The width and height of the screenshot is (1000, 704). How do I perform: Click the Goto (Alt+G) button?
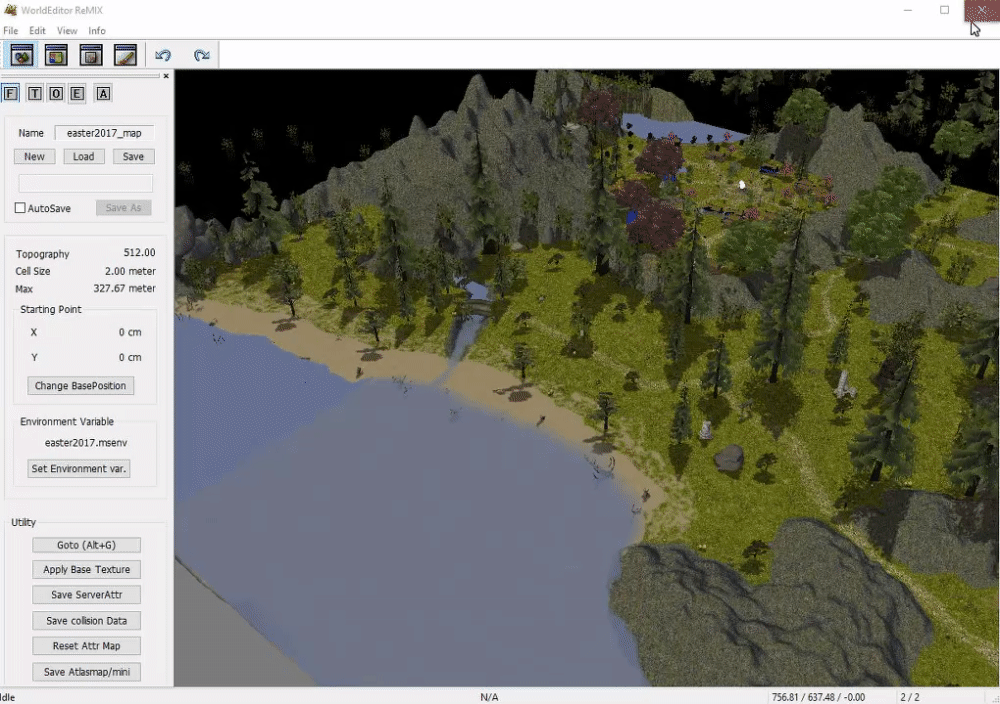click(87, 545)
